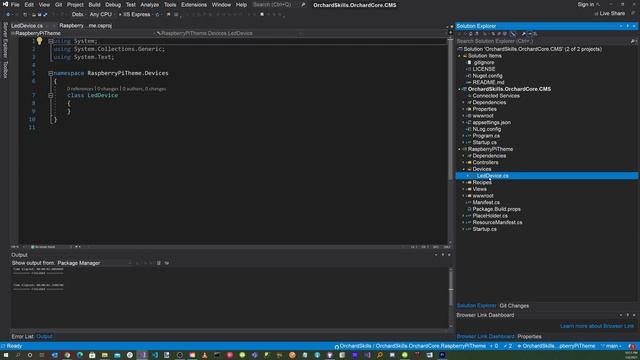Open the Any CPU platform dropdown
This screenshot has width=640, height=360.
[102, 14]
